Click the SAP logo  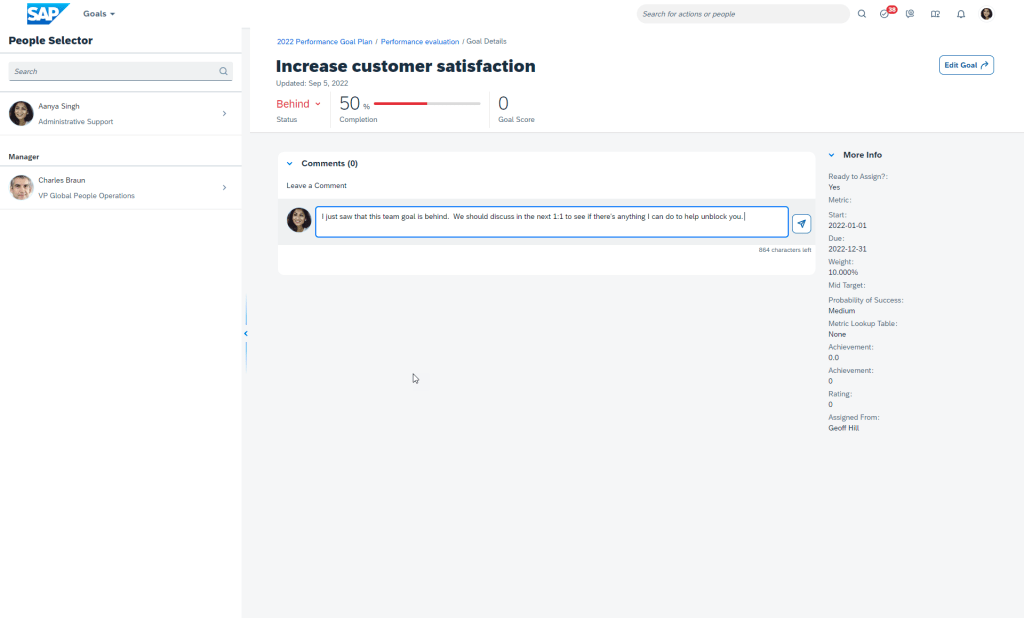coord(48,14)
